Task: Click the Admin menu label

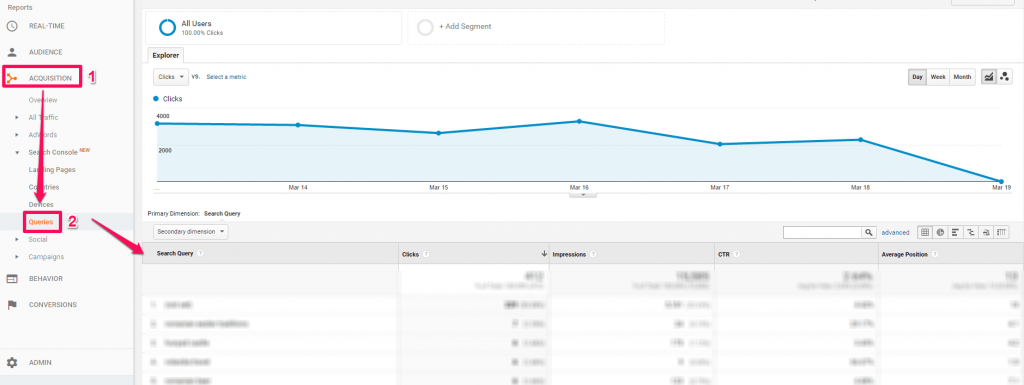Action: [40, 362]
